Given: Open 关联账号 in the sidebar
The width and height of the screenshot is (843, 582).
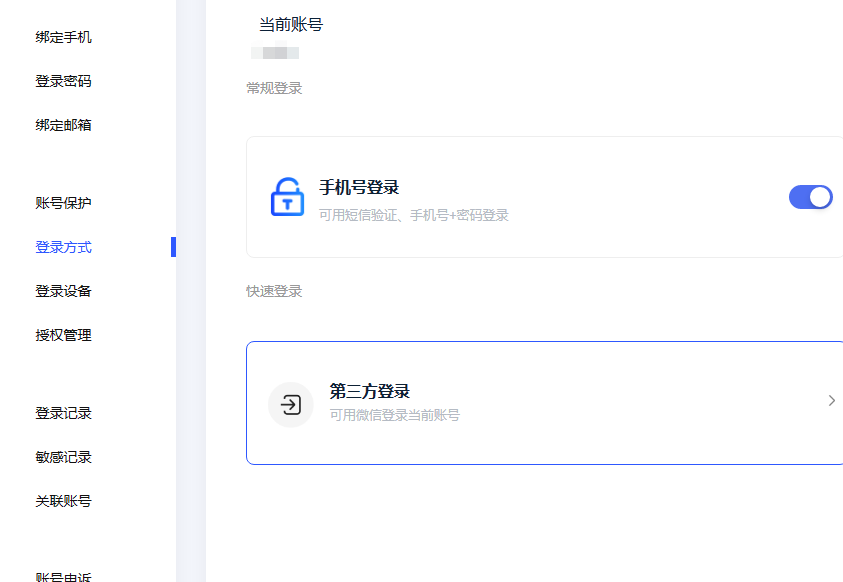Looking at the screenshot, I should click(x=63, y=501).
